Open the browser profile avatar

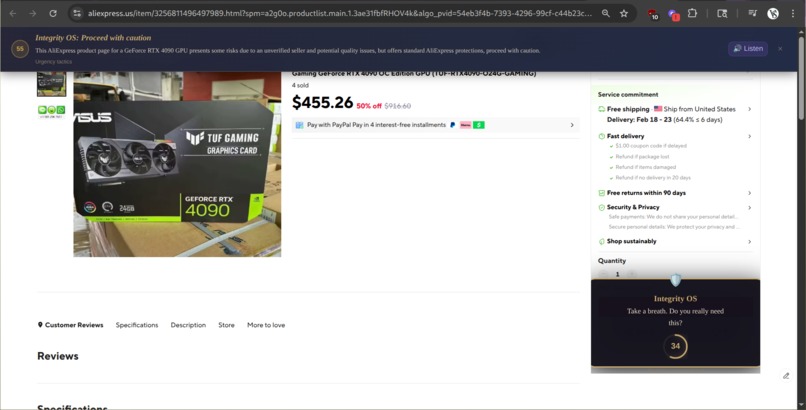pyautogui.click(x=773, y=14)
